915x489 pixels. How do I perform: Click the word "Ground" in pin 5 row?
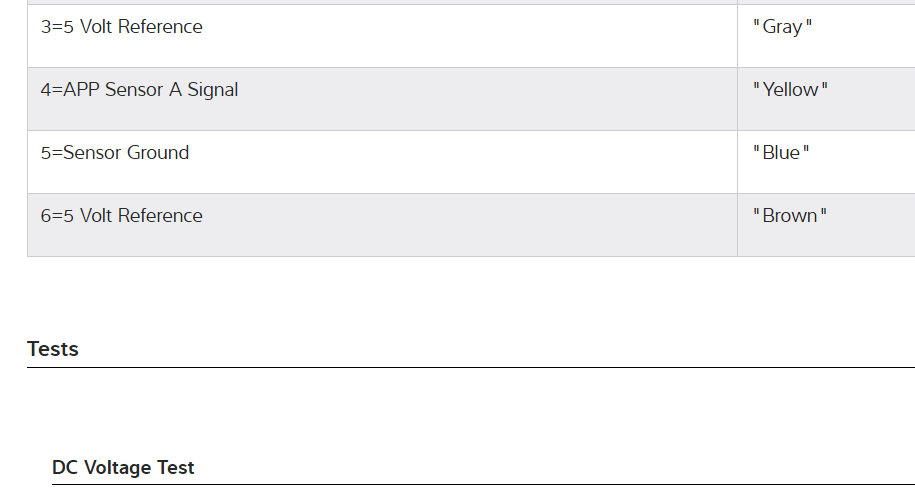(158, 153)
